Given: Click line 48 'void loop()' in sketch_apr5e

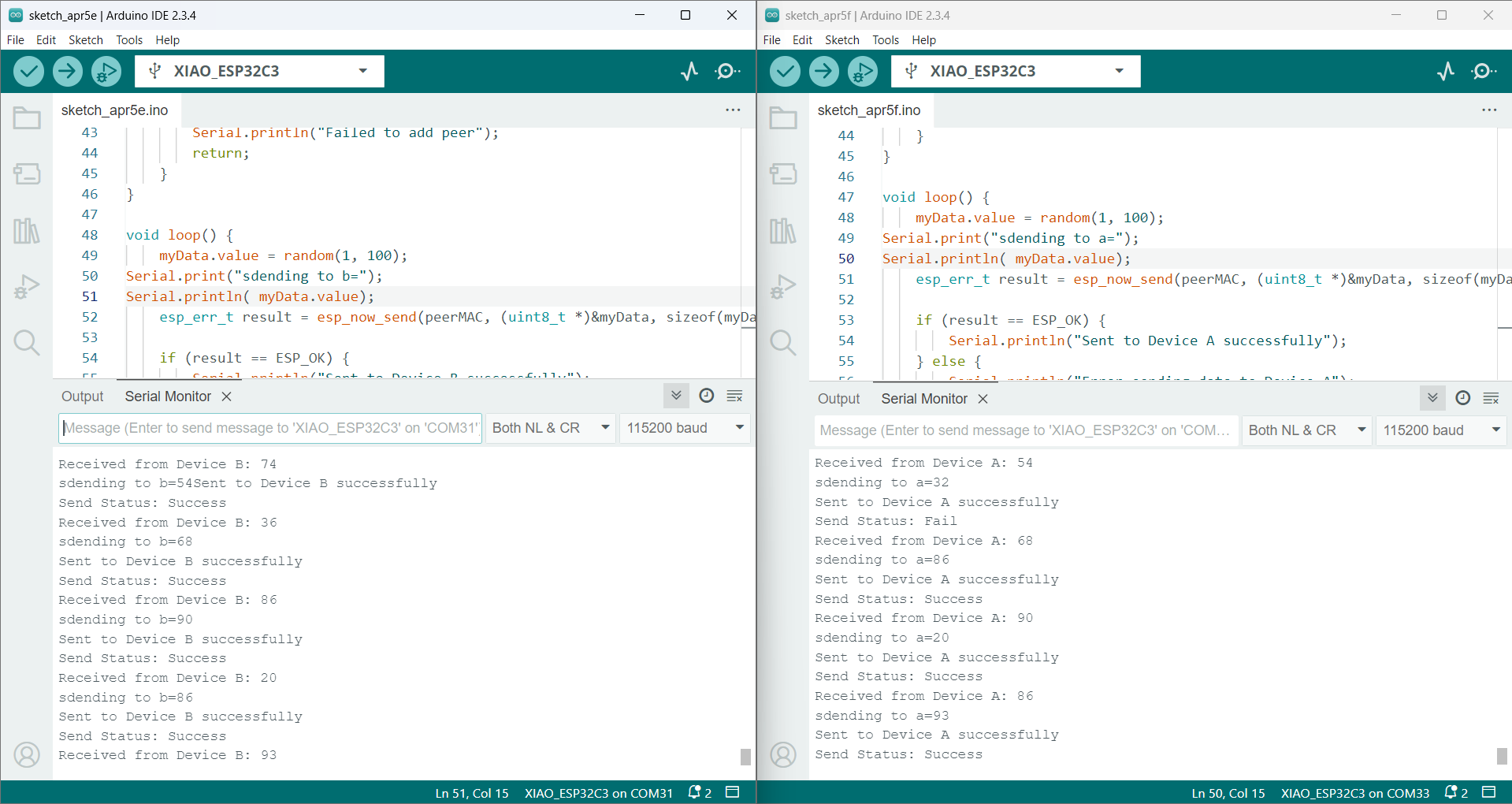Looking at the screenshot, I should (x=180, y=235).
